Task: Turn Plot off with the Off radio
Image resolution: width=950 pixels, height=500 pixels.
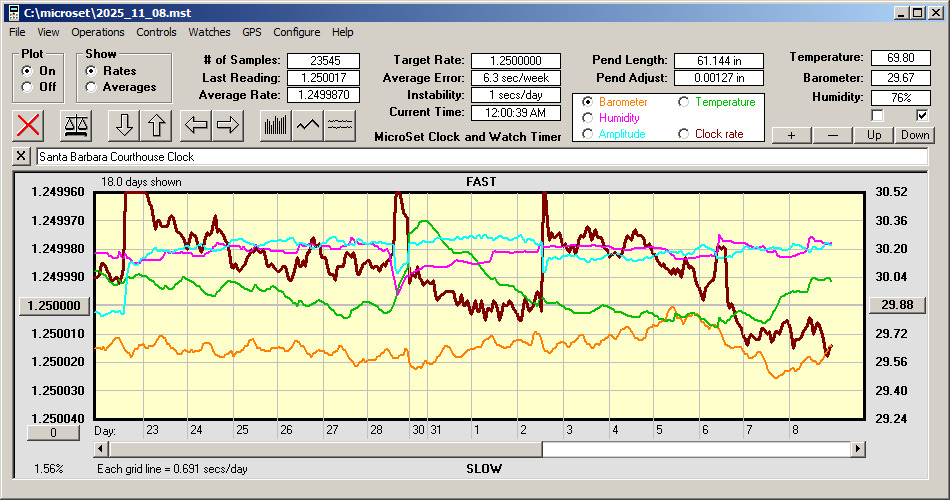Action: pos(27,87)
